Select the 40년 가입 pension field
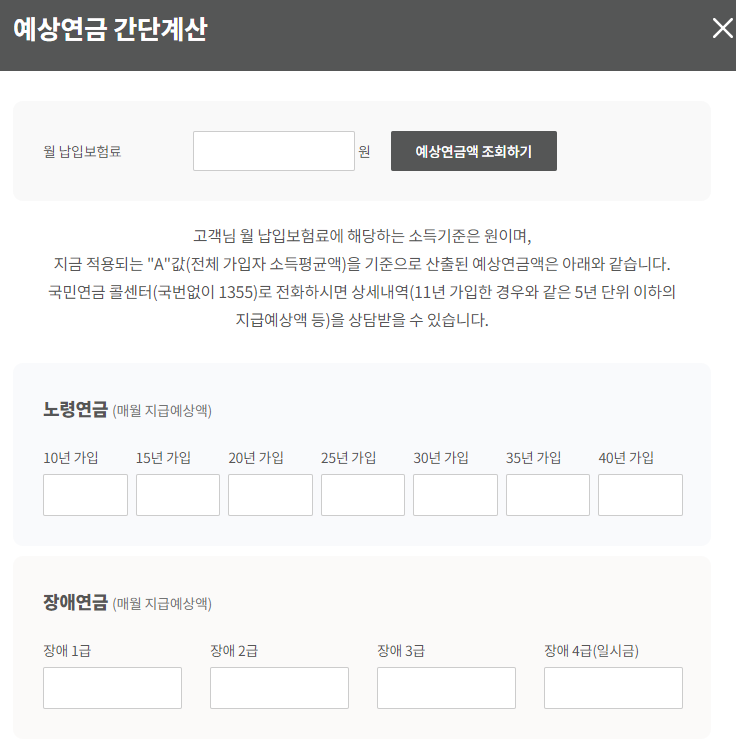The image size is (736, 742). point(640,495)
